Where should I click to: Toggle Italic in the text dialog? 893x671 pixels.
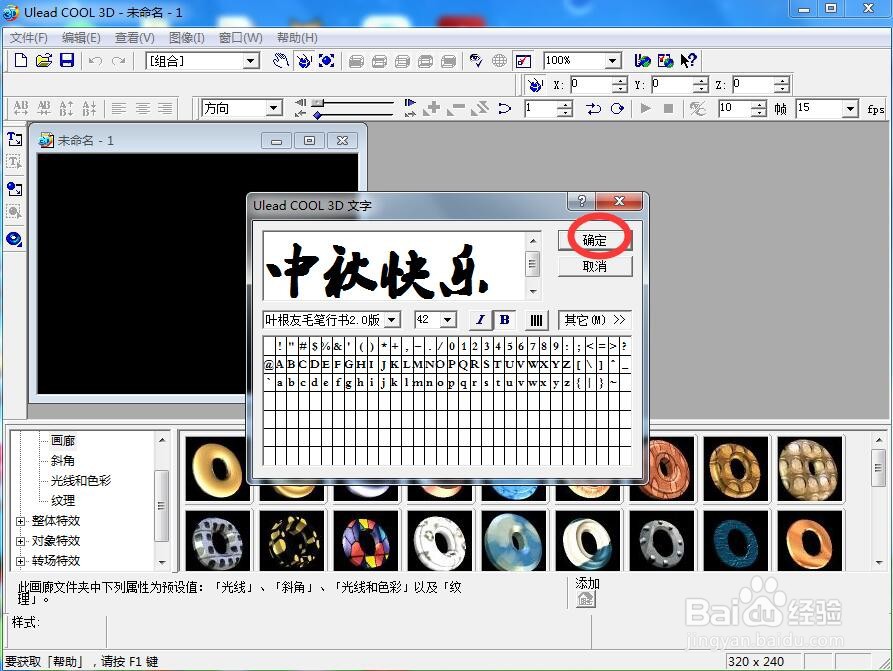(480, 320)
